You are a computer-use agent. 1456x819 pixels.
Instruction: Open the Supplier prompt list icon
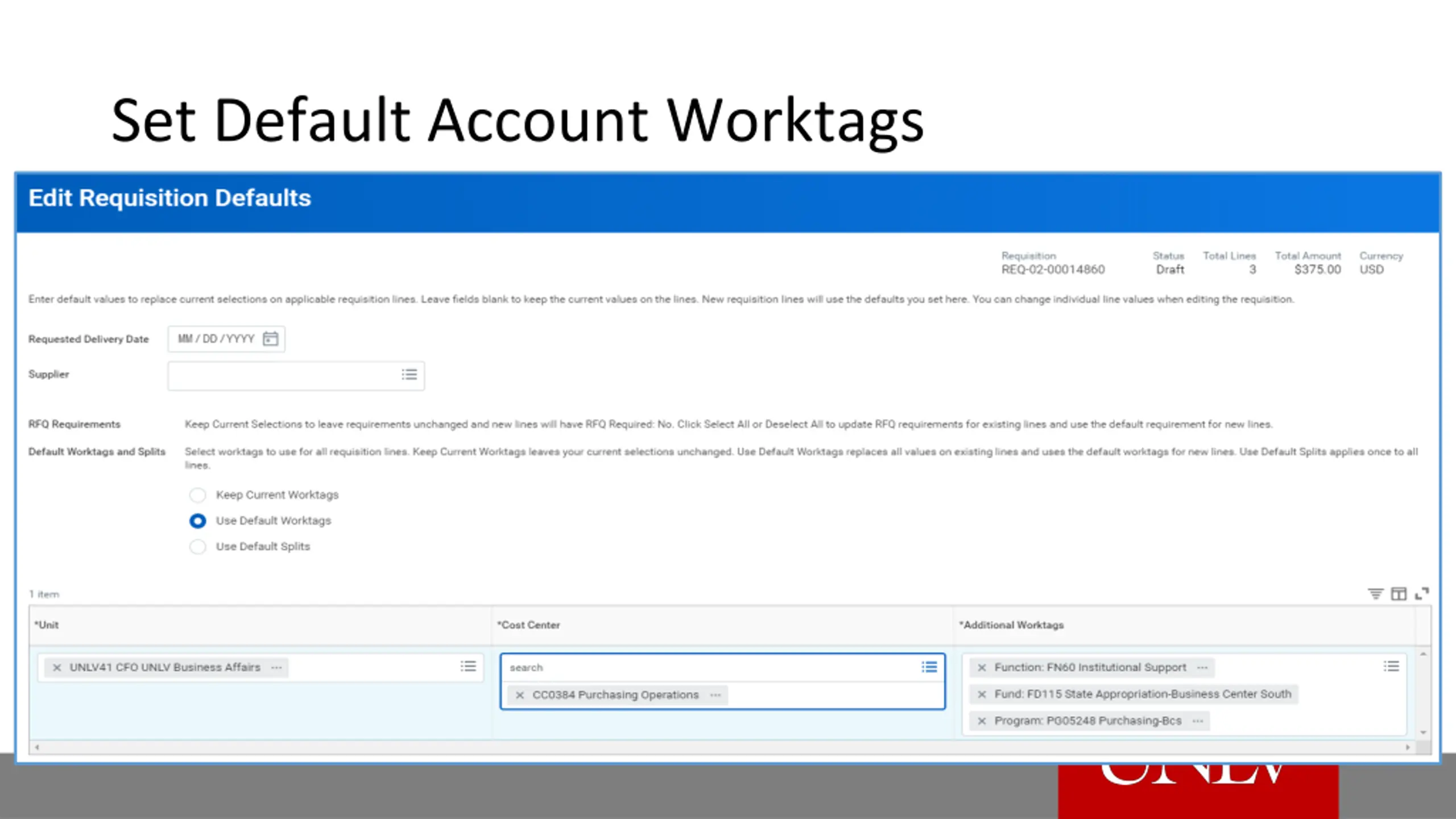[x=409, y=375]
